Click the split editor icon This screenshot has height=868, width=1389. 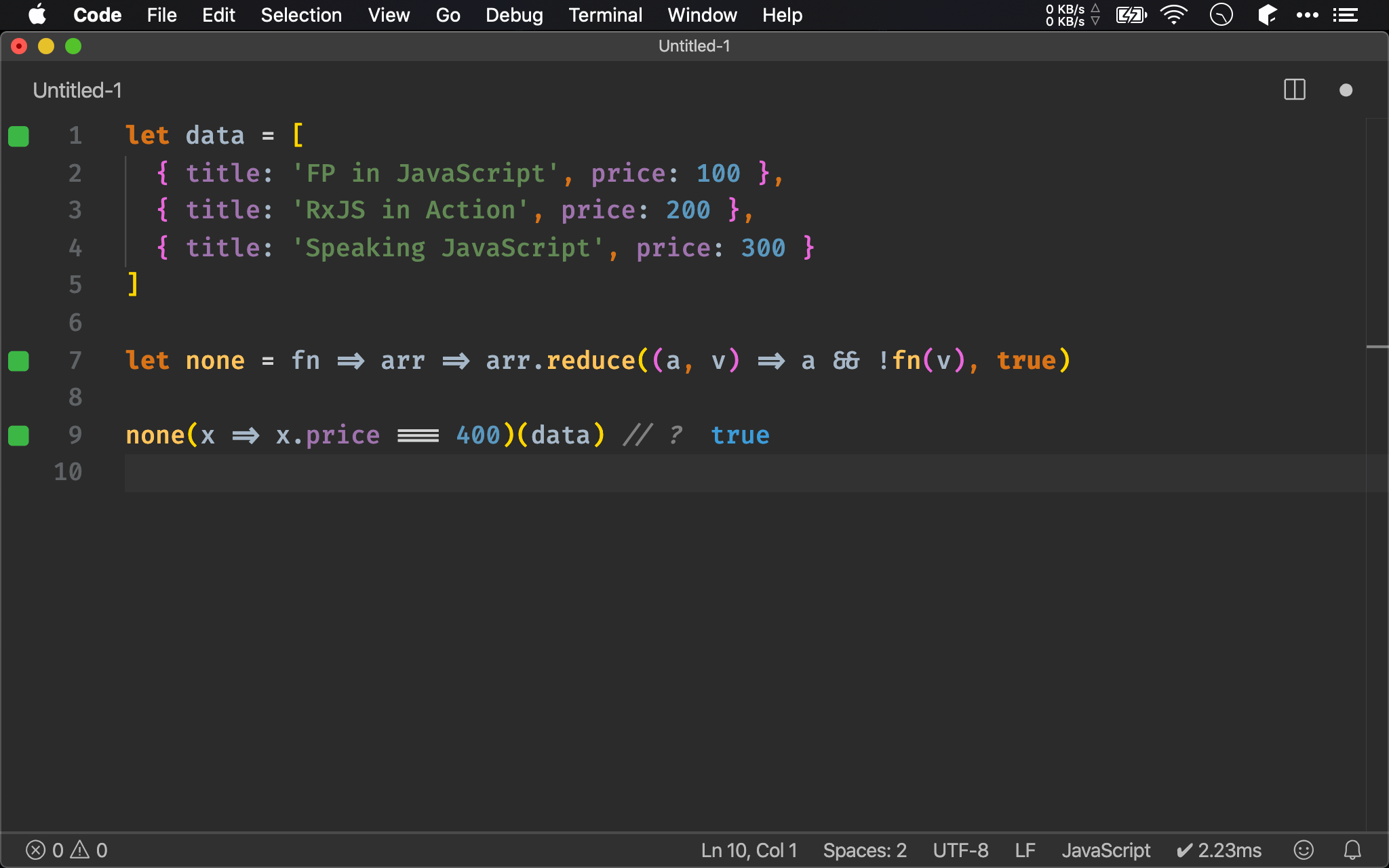click(x=1294, y=89)
